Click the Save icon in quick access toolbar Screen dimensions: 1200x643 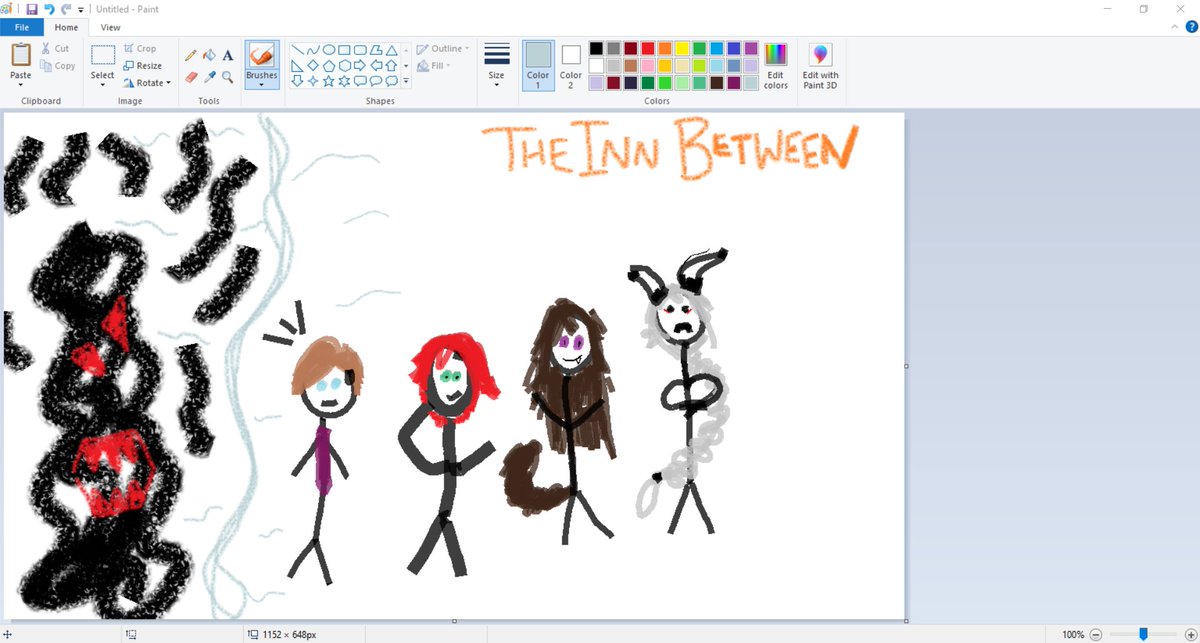tap(32, 9)
